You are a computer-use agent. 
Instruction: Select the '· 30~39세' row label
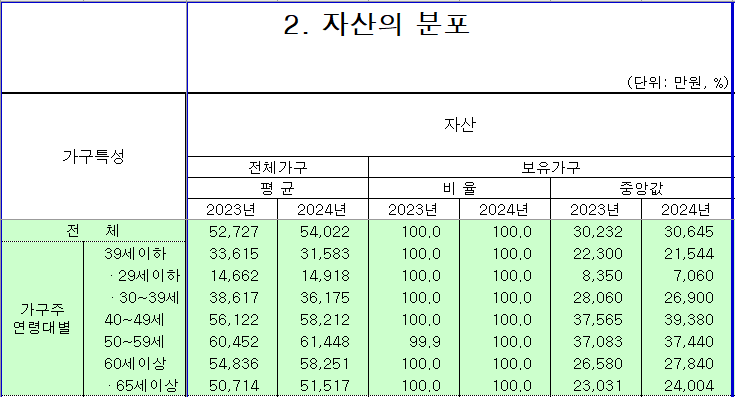point(135,298)
